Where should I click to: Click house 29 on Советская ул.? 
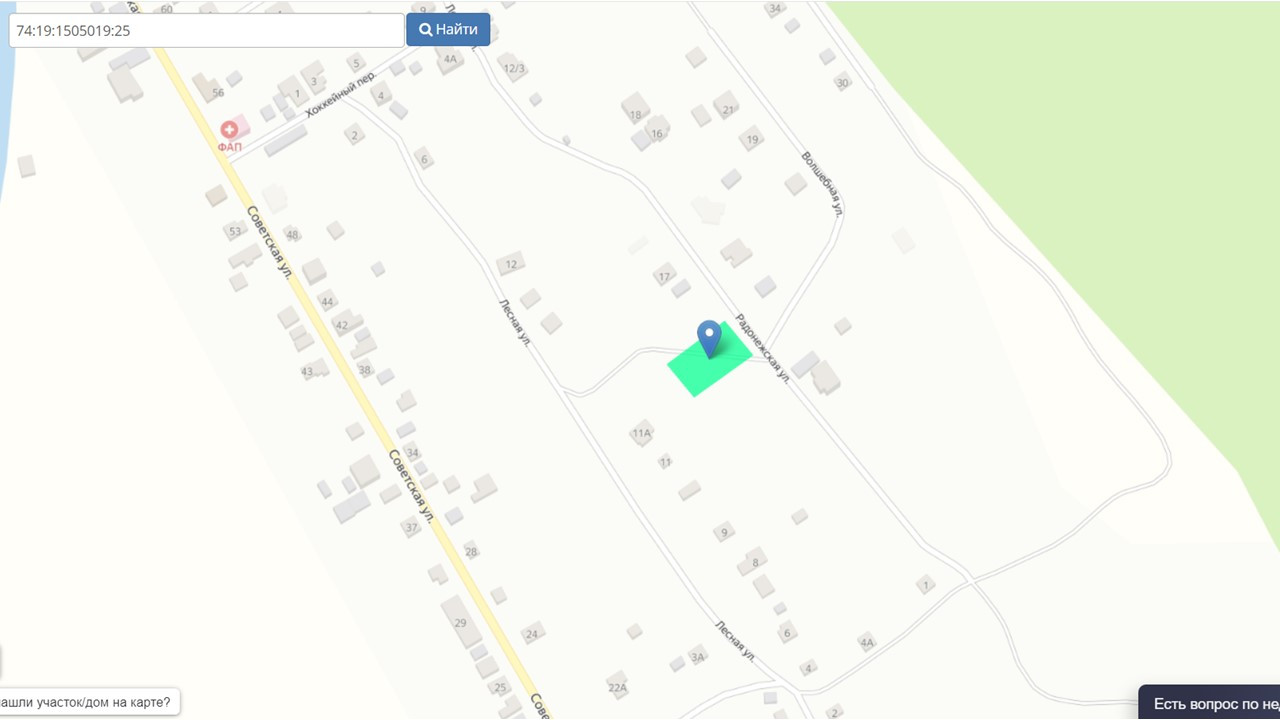tap(461, 621)
